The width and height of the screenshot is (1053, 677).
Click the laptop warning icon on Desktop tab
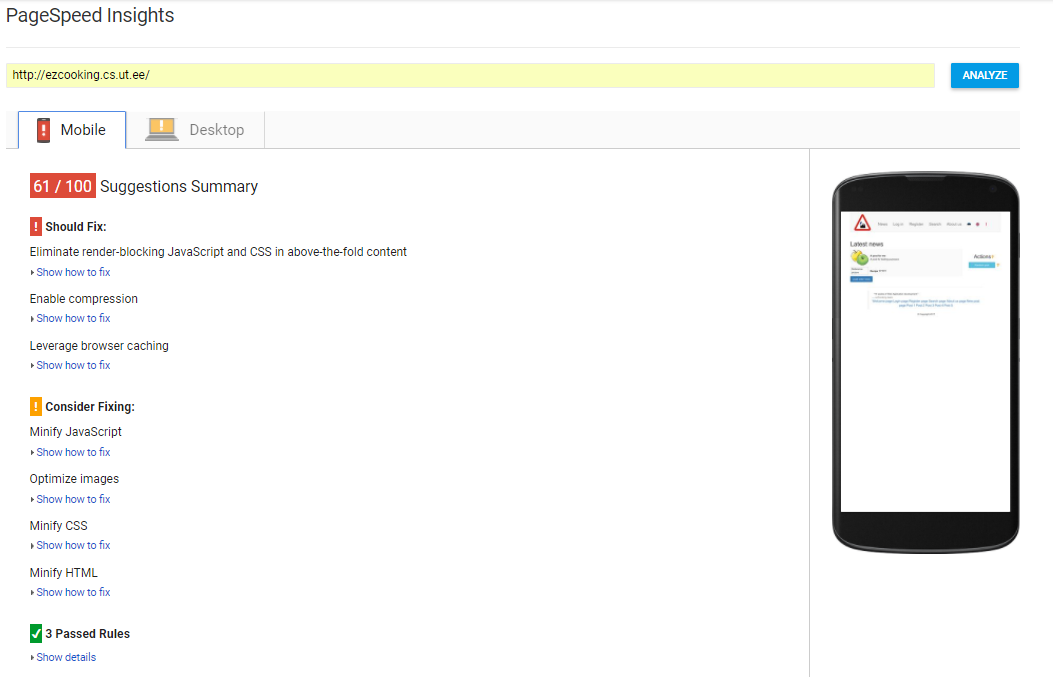pos(162,129)
